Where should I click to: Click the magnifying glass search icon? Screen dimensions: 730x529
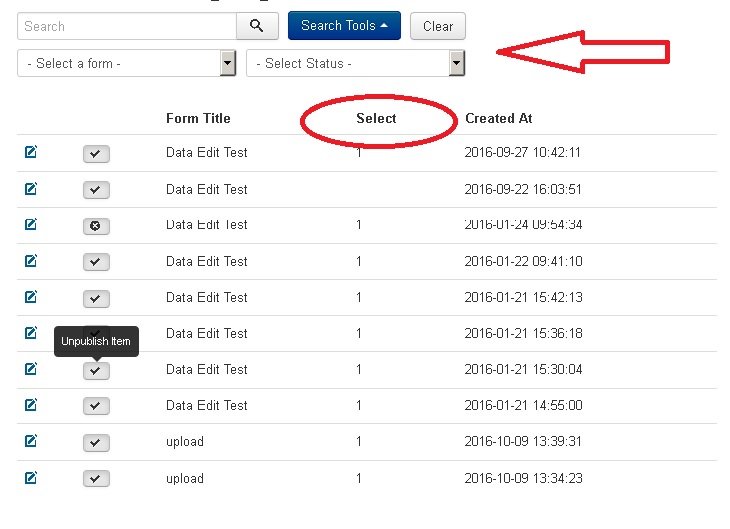(257, 26)
